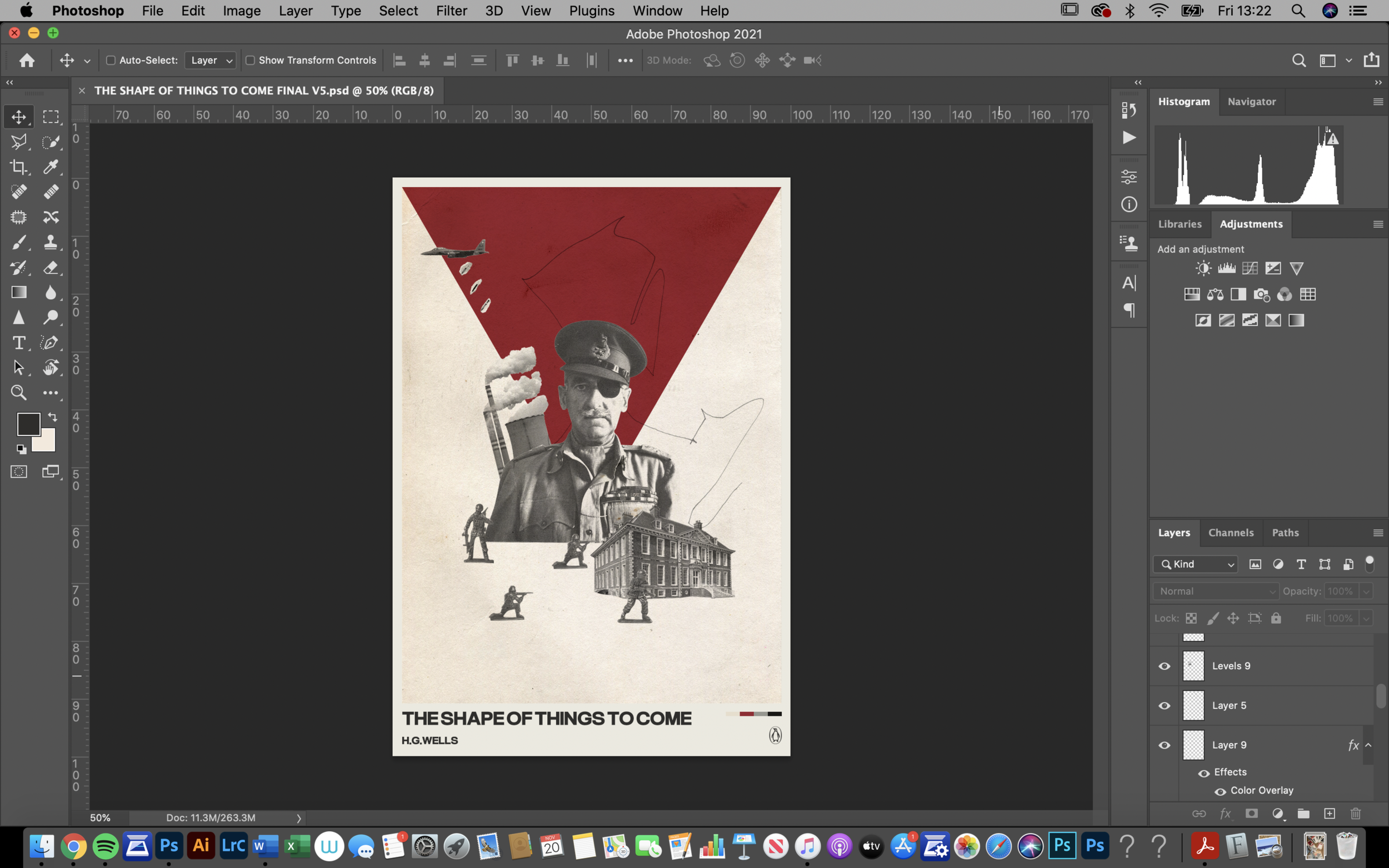Open the Filter menu
Viewport: 1389px width, 868px height.
tap(451, 11)
